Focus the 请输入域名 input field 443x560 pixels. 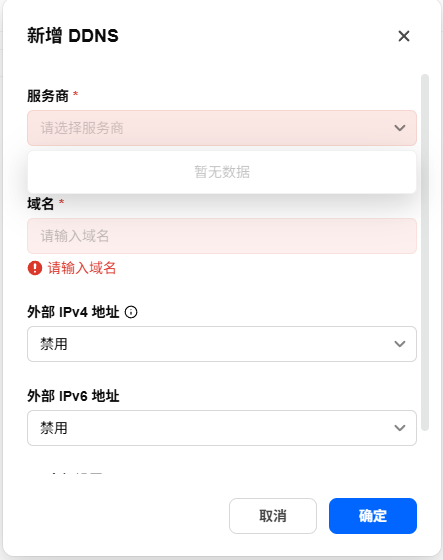(222, 236)
